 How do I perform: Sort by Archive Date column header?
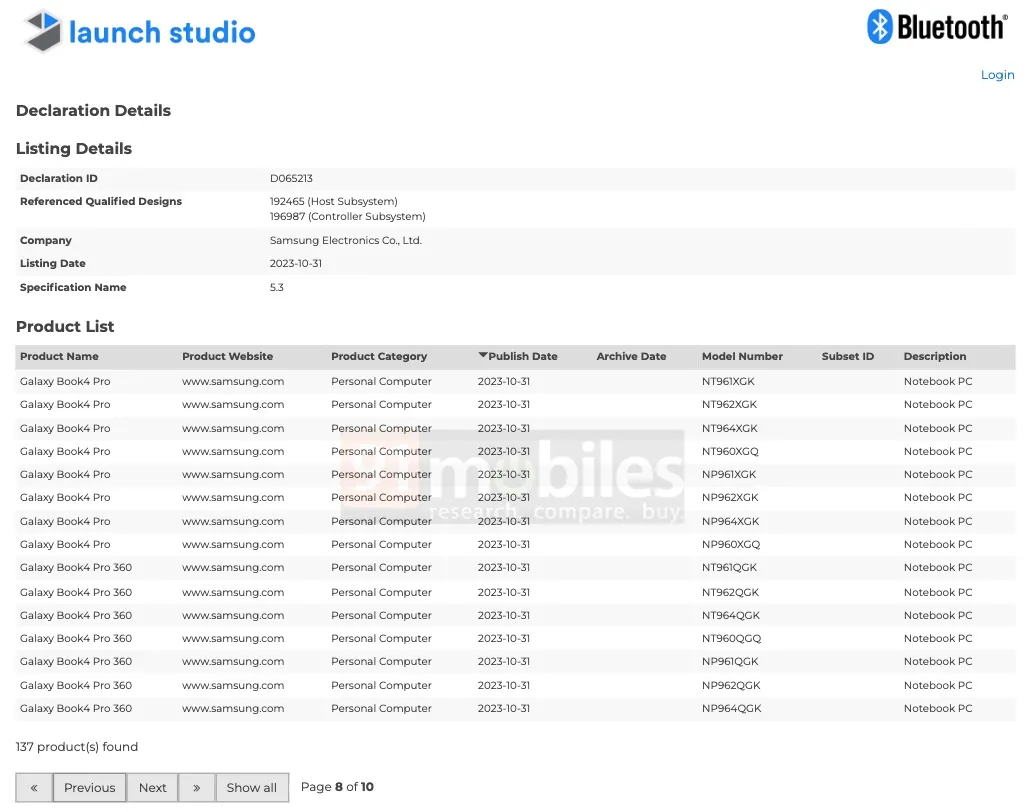(631, 357)
